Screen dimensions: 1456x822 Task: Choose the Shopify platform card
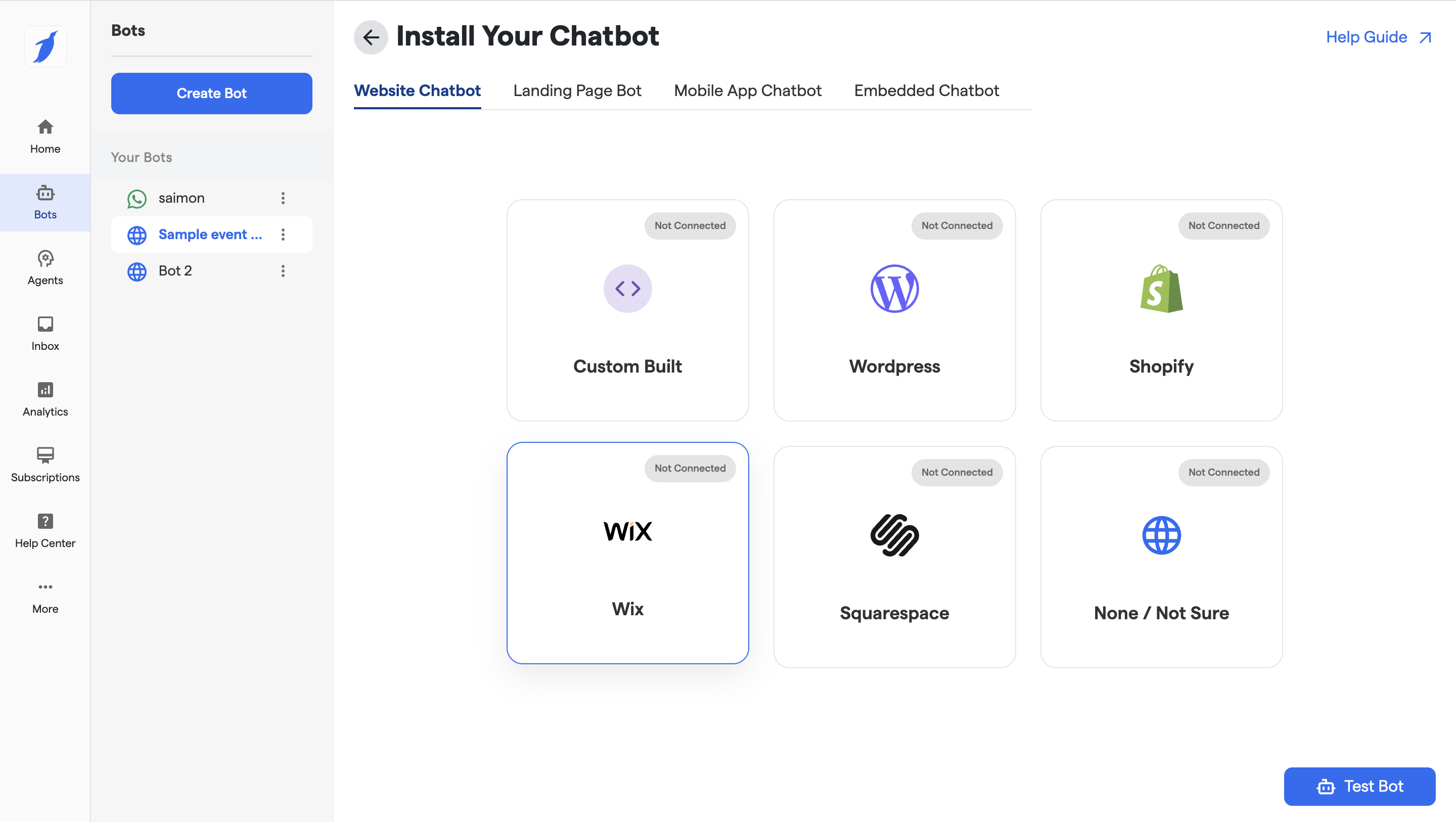point(1161,310)
